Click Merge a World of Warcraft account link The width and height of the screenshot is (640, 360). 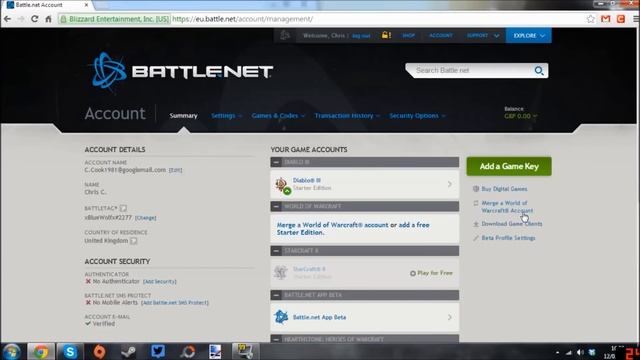pos(332,225)
